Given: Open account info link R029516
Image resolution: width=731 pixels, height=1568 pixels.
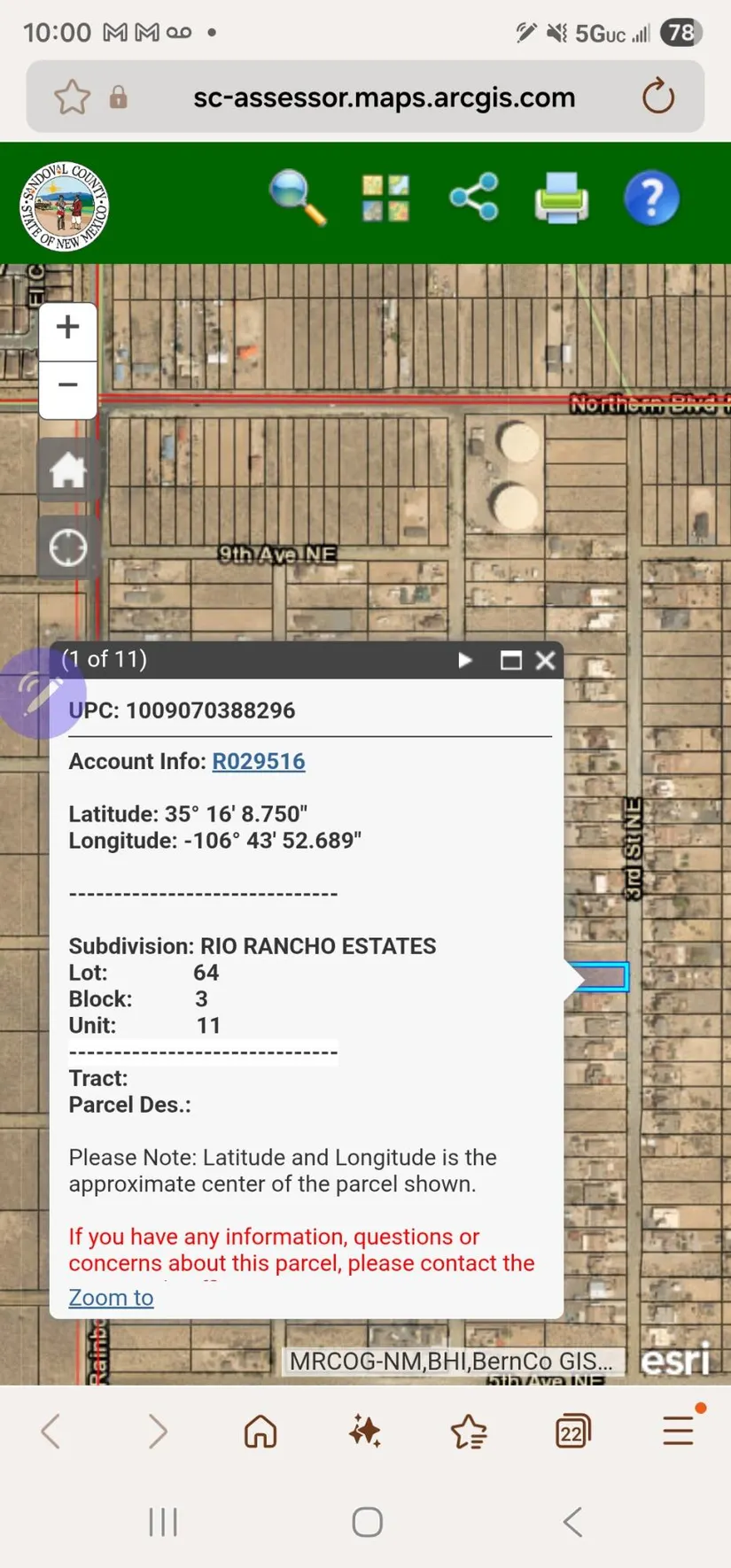Looking at the screenshot, I should tap(258, 761).
